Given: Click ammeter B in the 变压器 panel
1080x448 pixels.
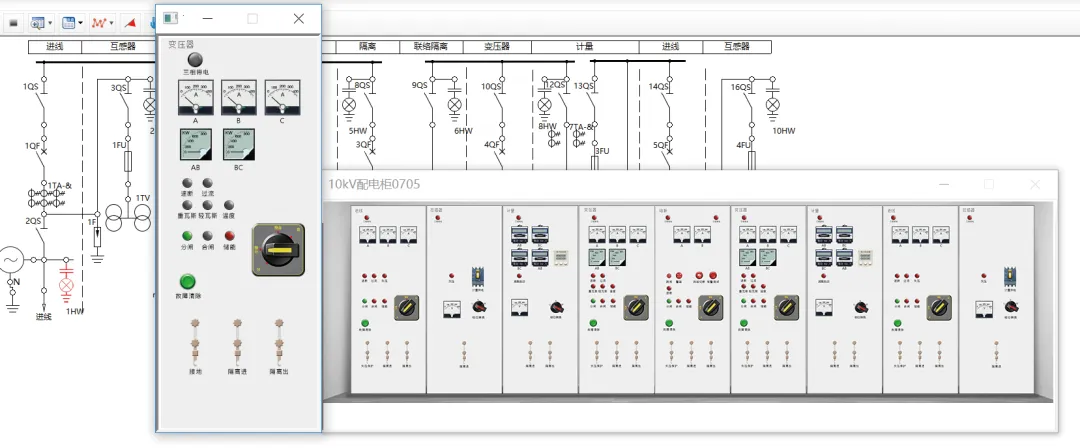Looking at the screenshot, I should coord(239,97).
